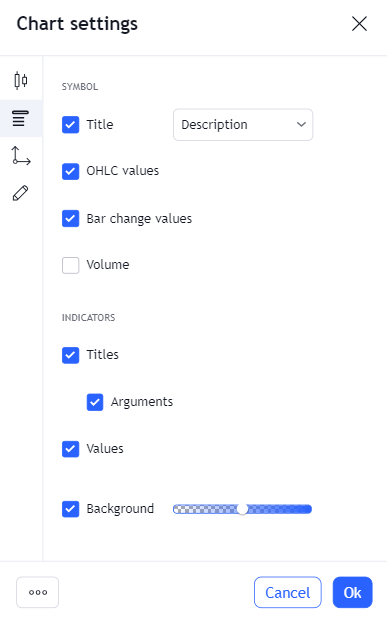Click the Cancel button
387x622 pixels.
click(288, 592)
